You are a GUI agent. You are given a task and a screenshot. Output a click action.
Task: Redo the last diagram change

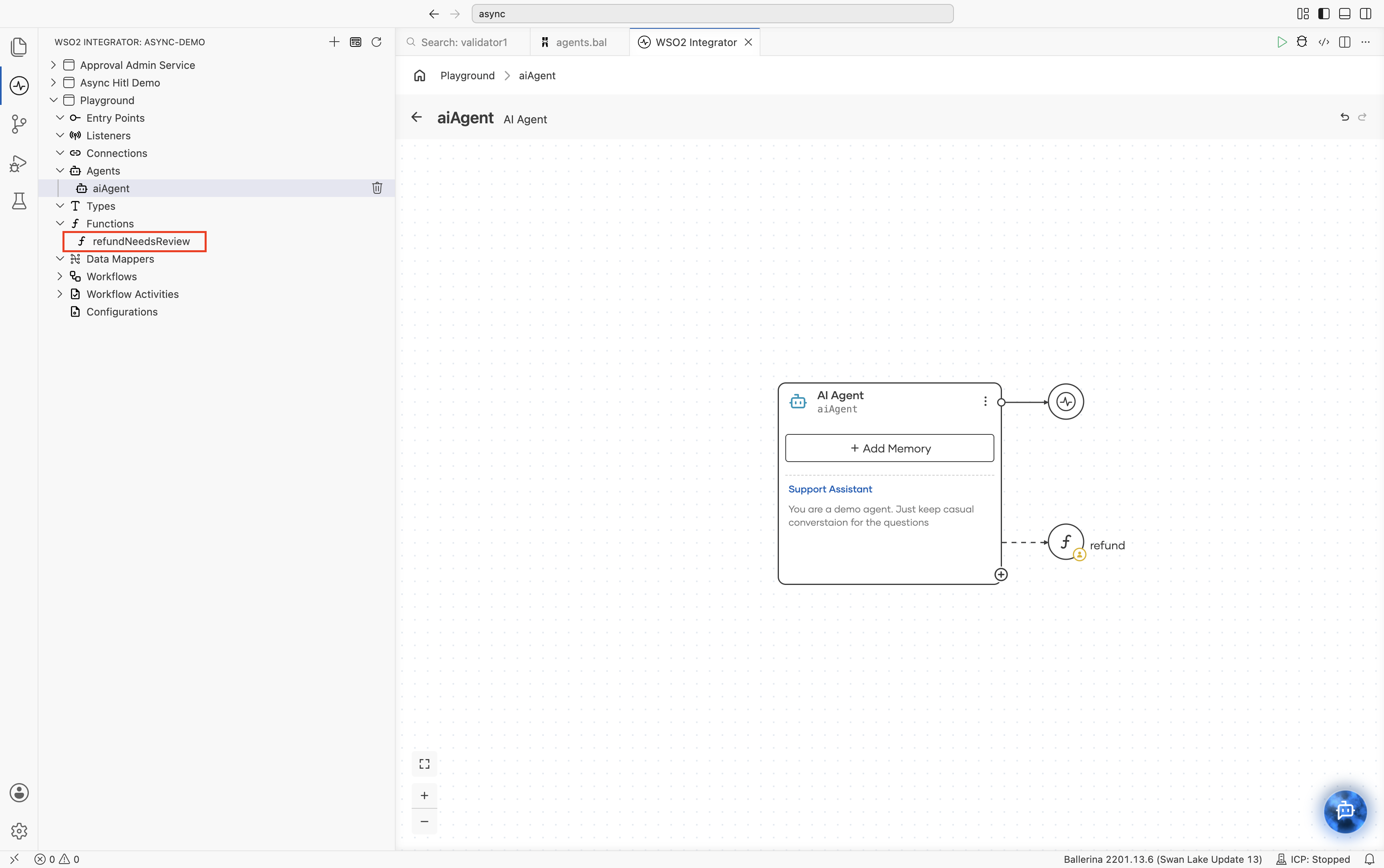click(x=1362, y=117)
